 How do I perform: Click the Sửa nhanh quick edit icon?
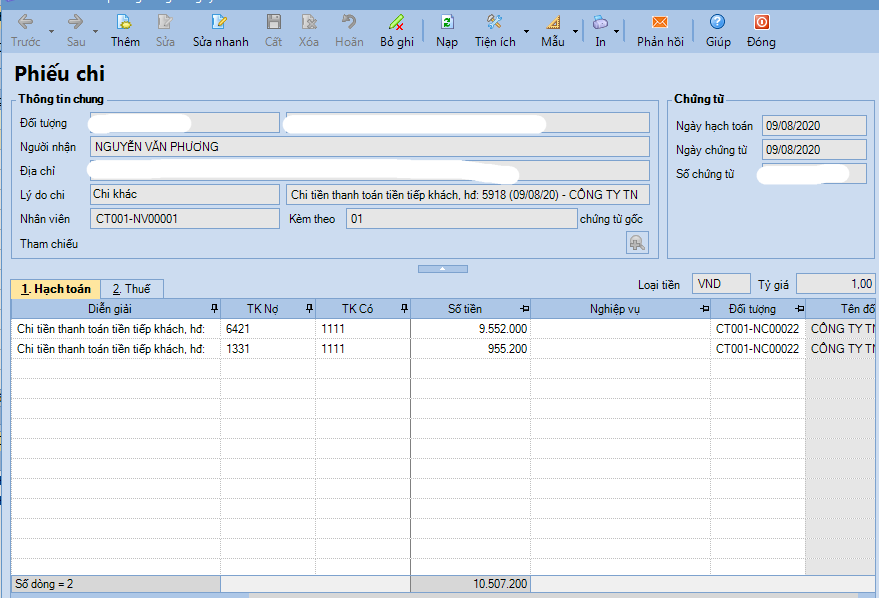[220, 22]
